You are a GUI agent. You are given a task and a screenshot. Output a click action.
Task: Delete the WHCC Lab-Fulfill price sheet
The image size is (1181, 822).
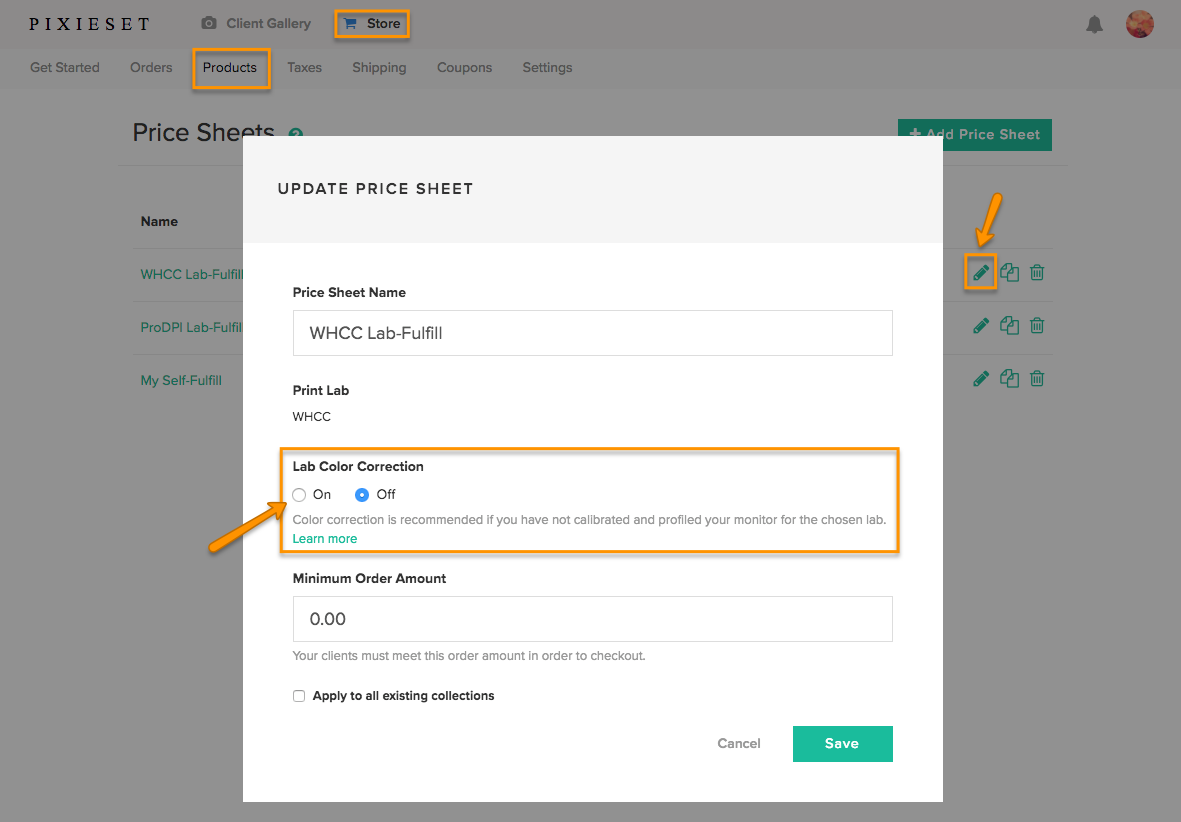1037,273
